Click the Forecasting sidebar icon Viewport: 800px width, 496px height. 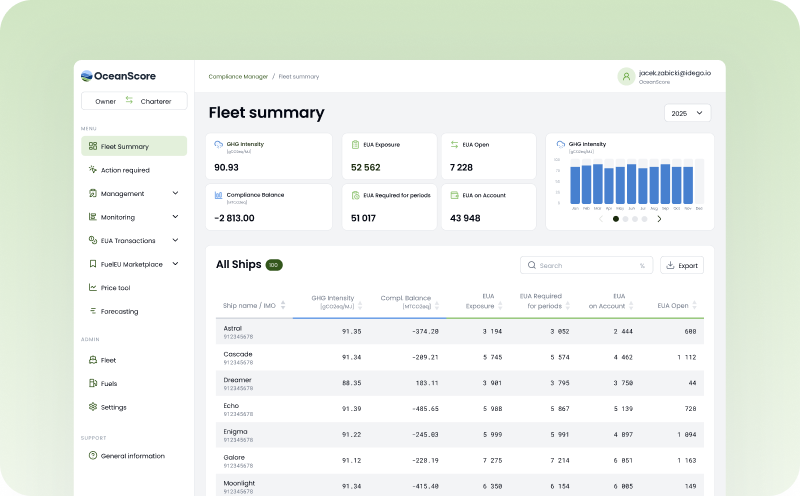coord(92,311)
